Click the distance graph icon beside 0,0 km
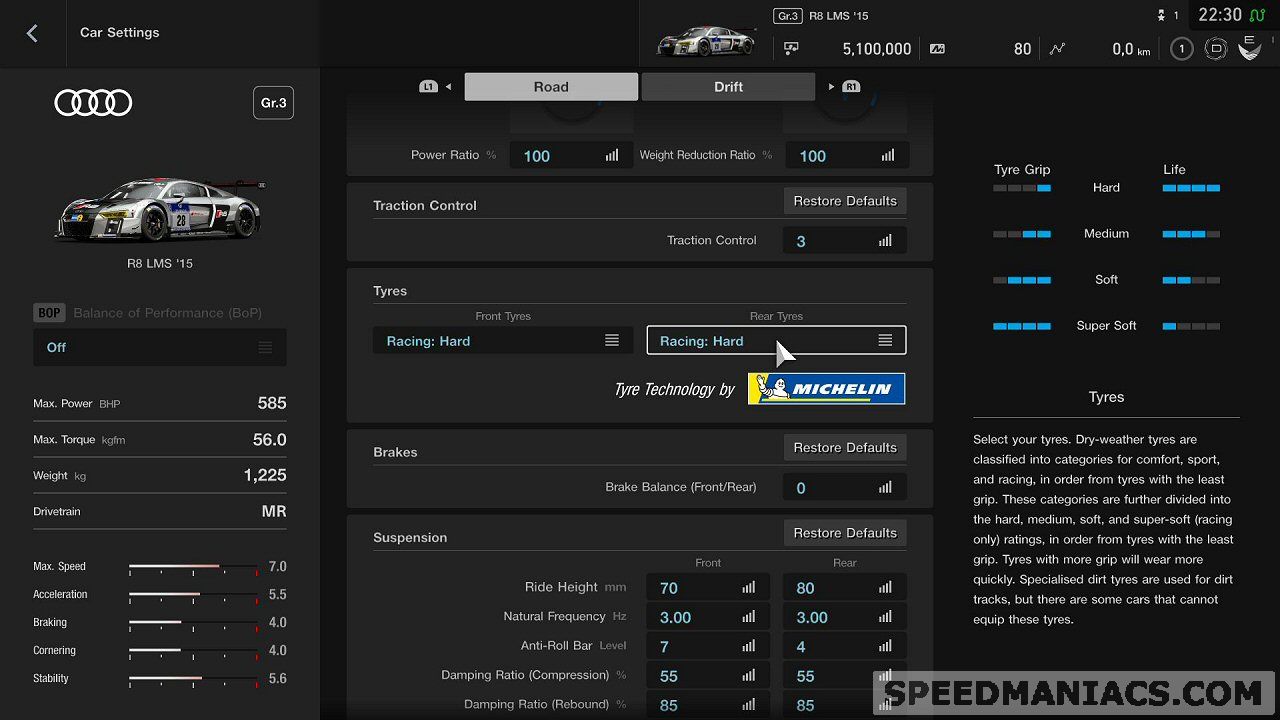 tap(1057, 48)
